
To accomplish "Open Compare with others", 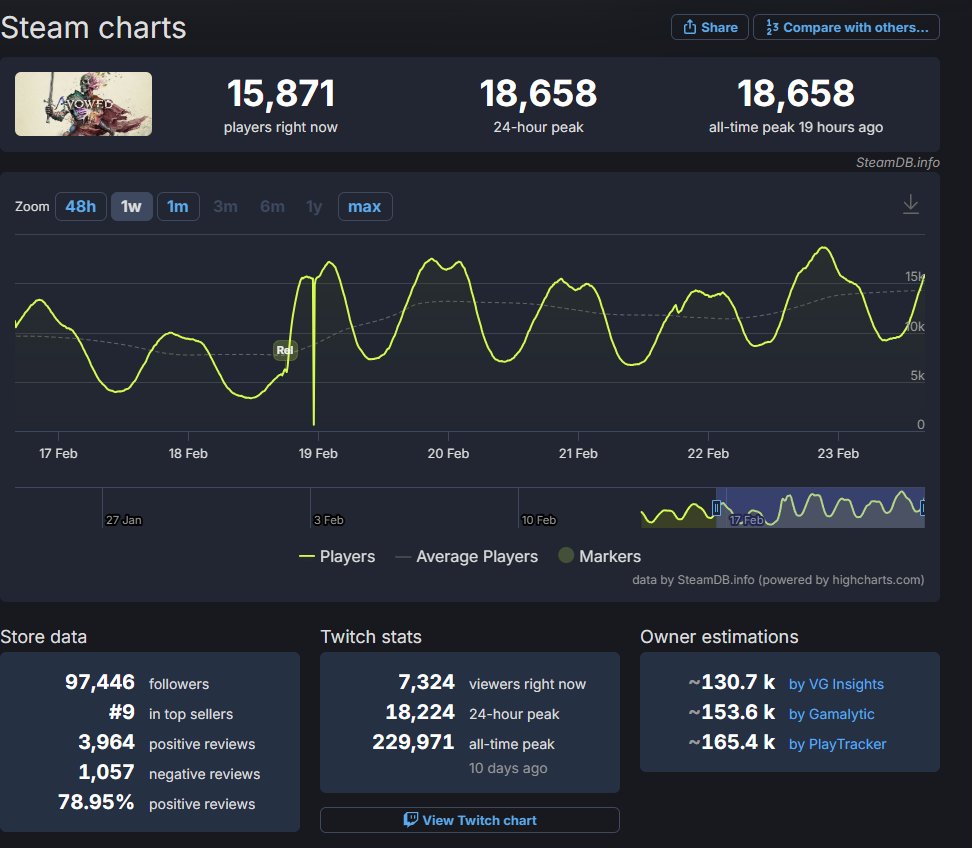I will point(846,27).
